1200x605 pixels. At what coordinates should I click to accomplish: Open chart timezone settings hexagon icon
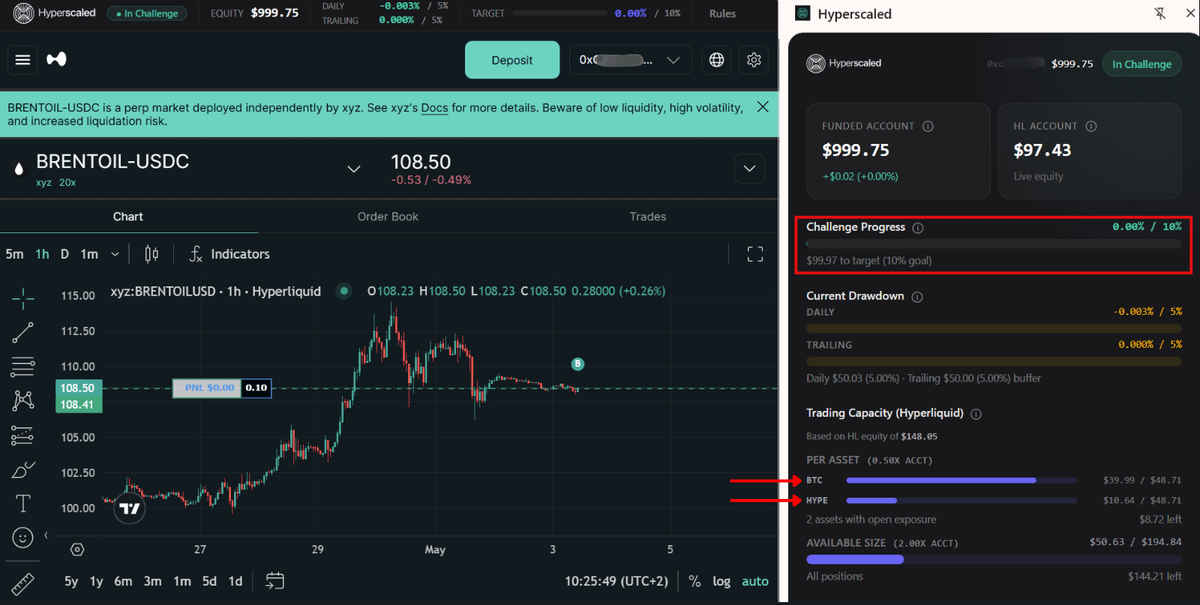(x=77, y=550)
